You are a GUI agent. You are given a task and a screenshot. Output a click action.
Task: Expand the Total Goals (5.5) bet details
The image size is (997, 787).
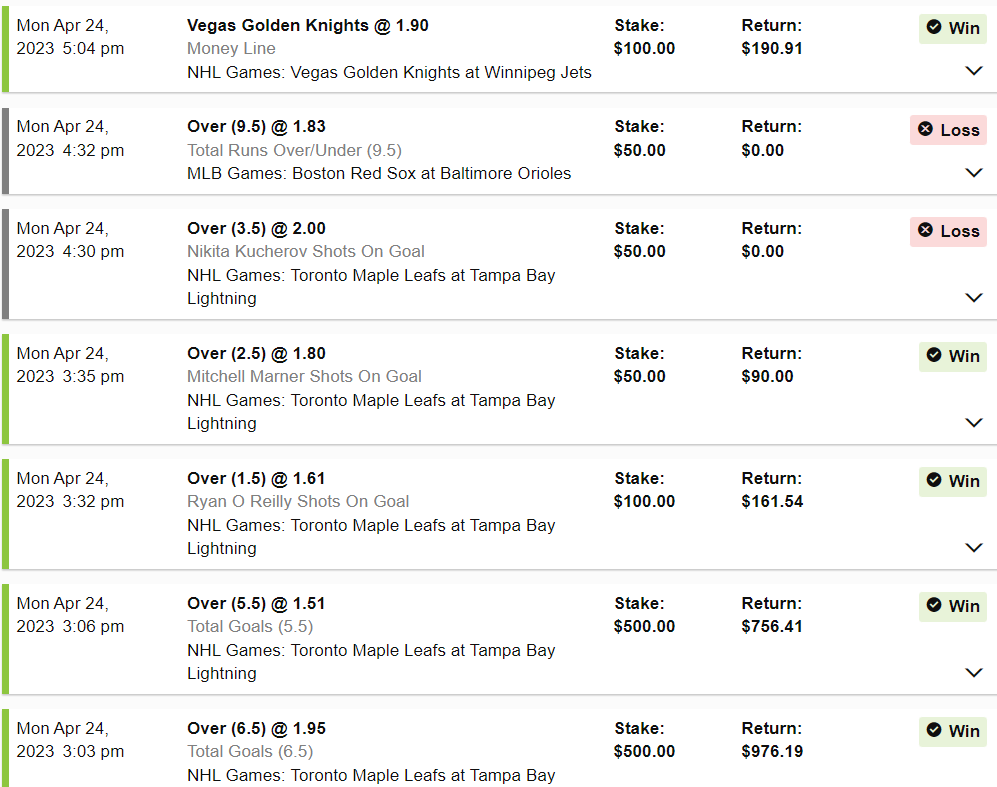[x=974, y=672]
